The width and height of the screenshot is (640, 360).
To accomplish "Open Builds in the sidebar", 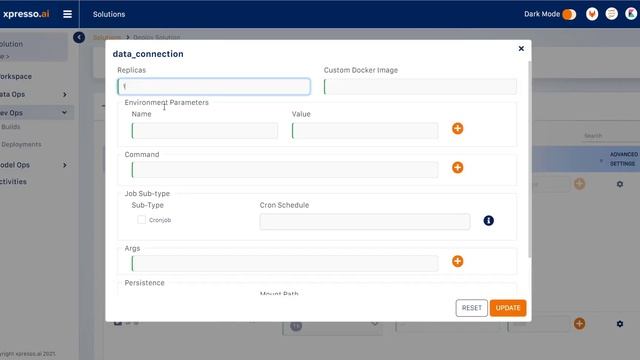I will coord(11,127).
